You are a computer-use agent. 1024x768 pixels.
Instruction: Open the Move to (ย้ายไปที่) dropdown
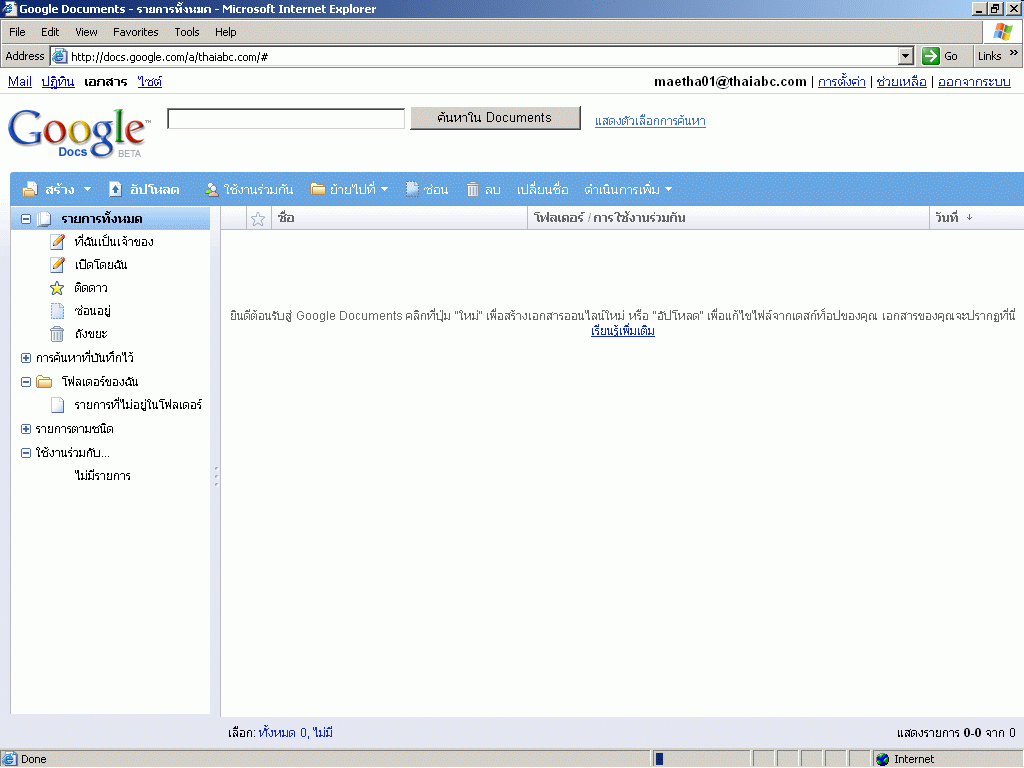[x=350, y=189]
